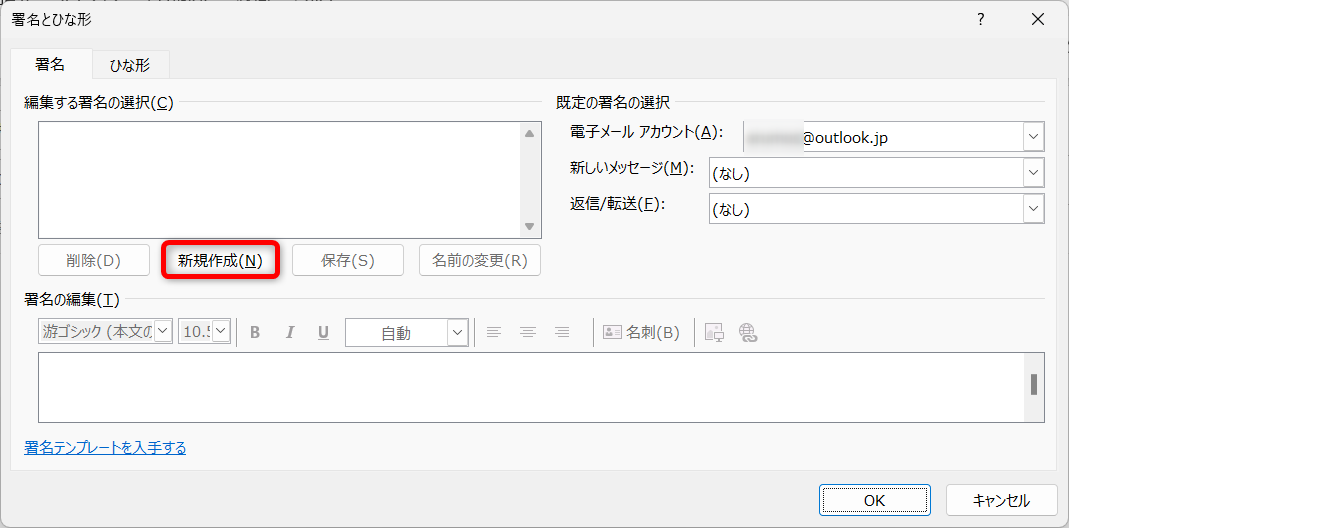This screenshot has height=529, width=1344.
Task: Toggle underline formatting for signature text
Action: [323, 332]
